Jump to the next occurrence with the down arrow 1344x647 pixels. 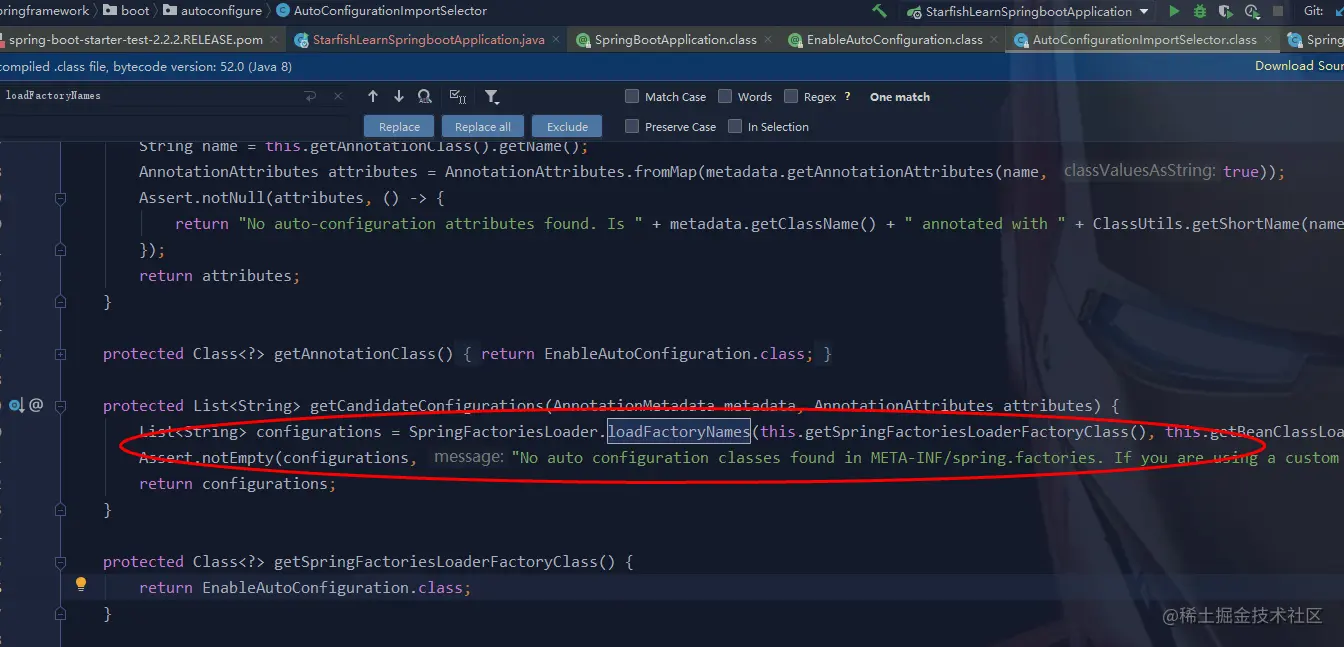399,96
